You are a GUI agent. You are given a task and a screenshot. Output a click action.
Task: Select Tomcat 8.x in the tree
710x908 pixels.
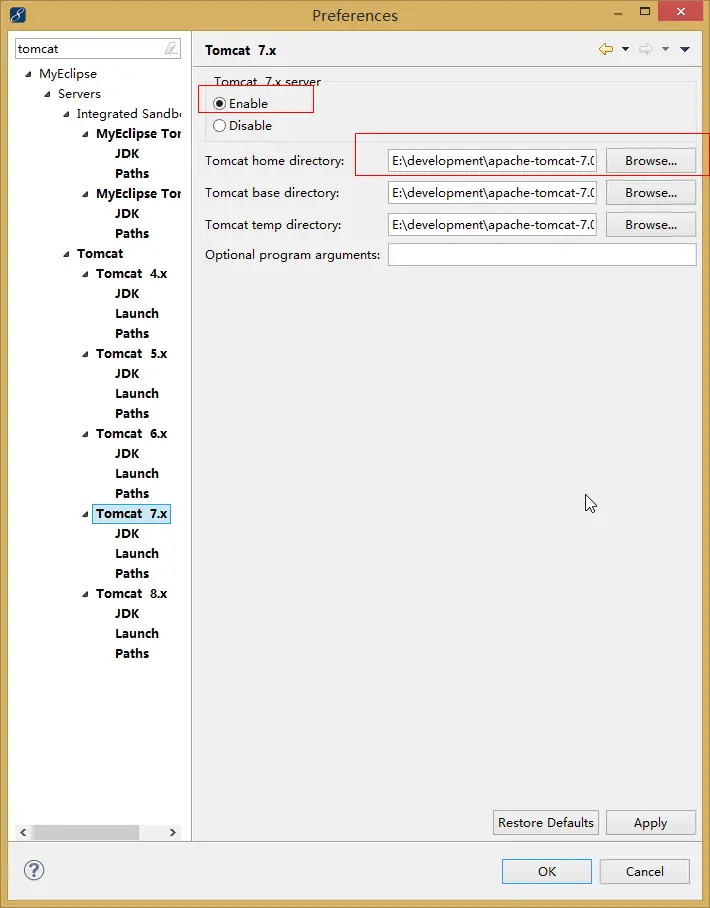point(131,594)
